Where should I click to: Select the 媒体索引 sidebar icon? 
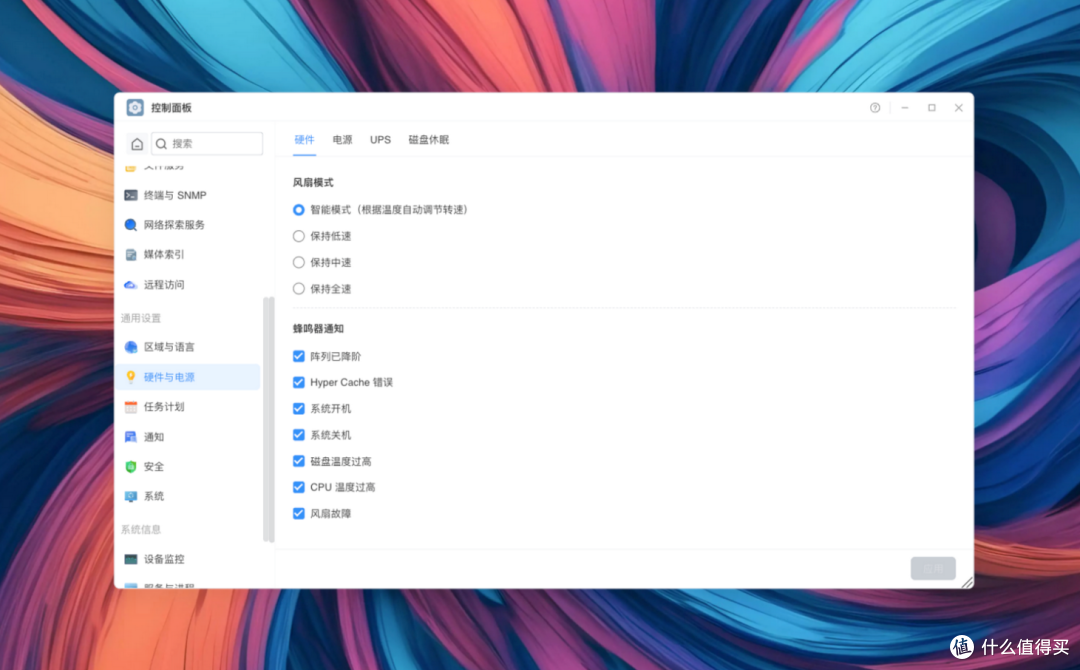click(130, 255)
